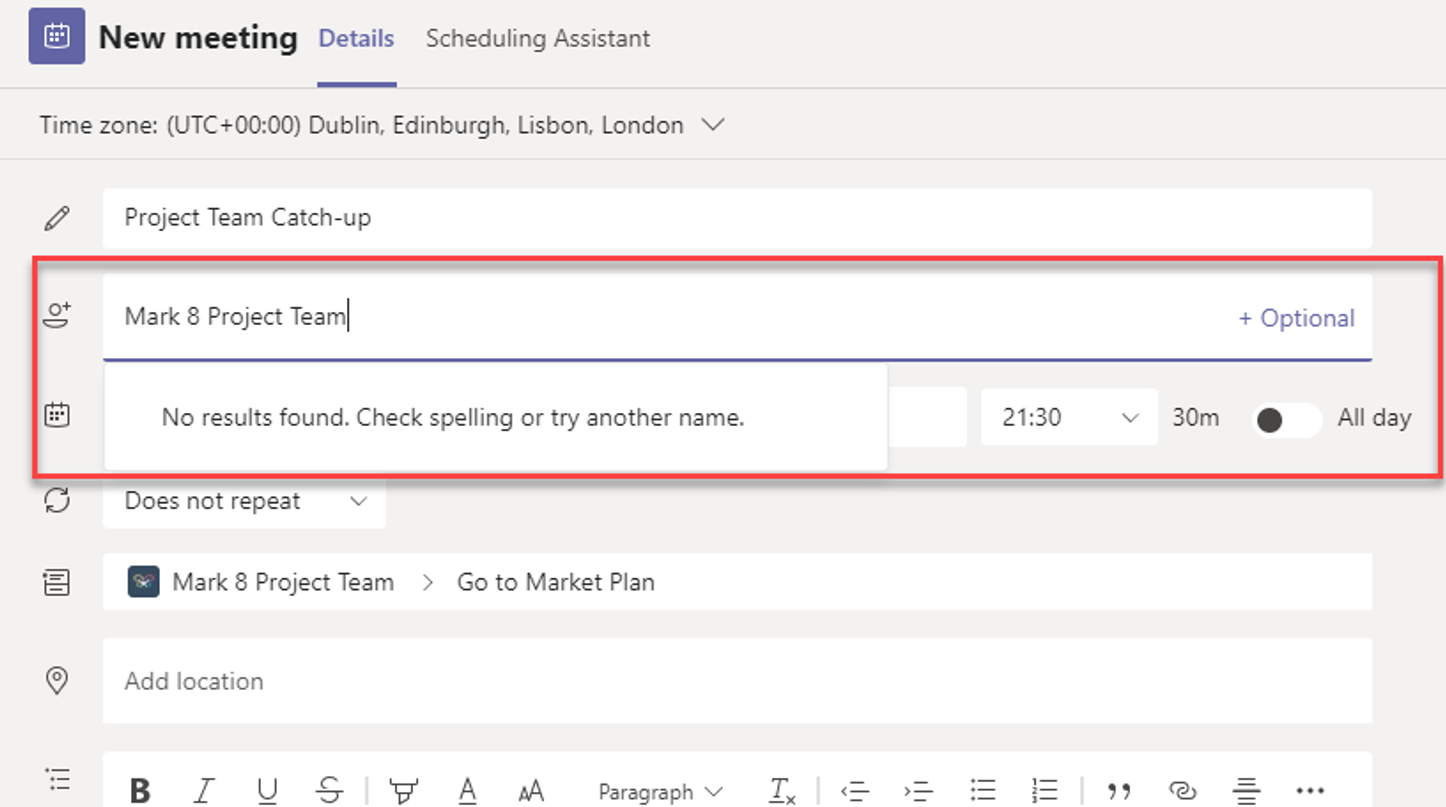
Task: Open the time zone dropdown
Action: [713, 125]
